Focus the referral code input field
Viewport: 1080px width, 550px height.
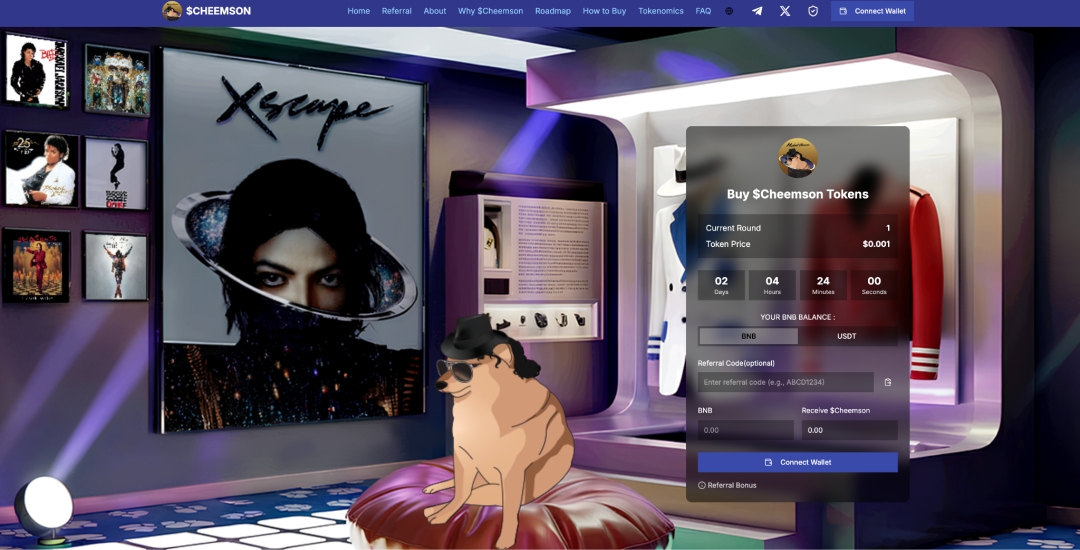[785, 382]
